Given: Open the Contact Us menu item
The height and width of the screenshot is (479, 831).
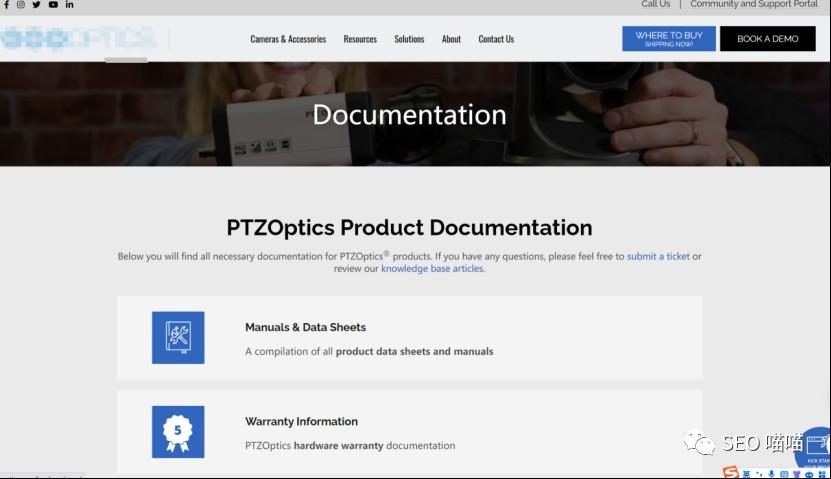Looking at the screenshot, I should [x=496, y=39].
